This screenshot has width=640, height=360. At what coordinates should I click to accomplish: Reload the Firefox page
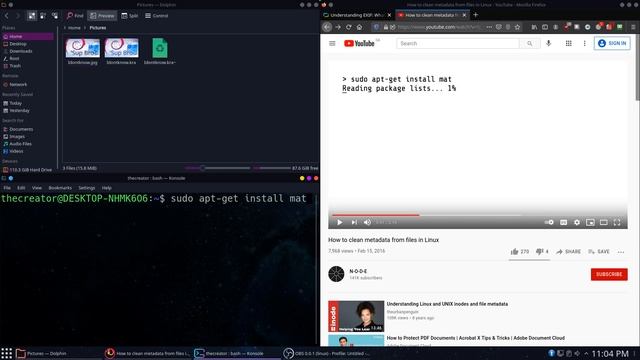pos(349,27)
